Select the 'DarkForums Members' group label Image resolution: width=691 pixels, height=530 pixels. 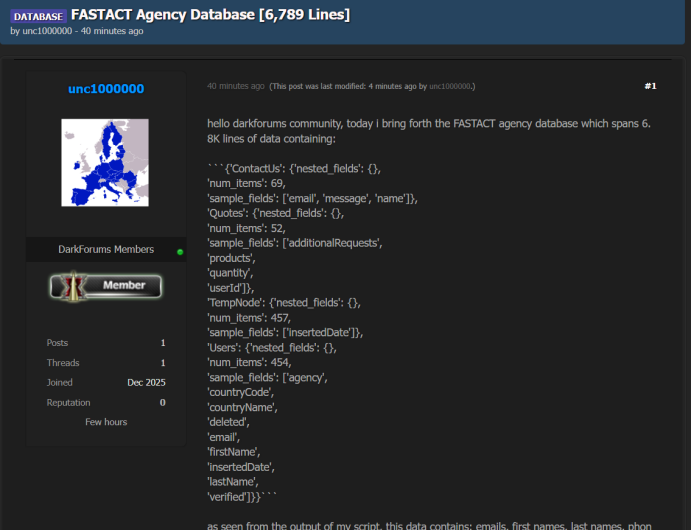point(106,249)
